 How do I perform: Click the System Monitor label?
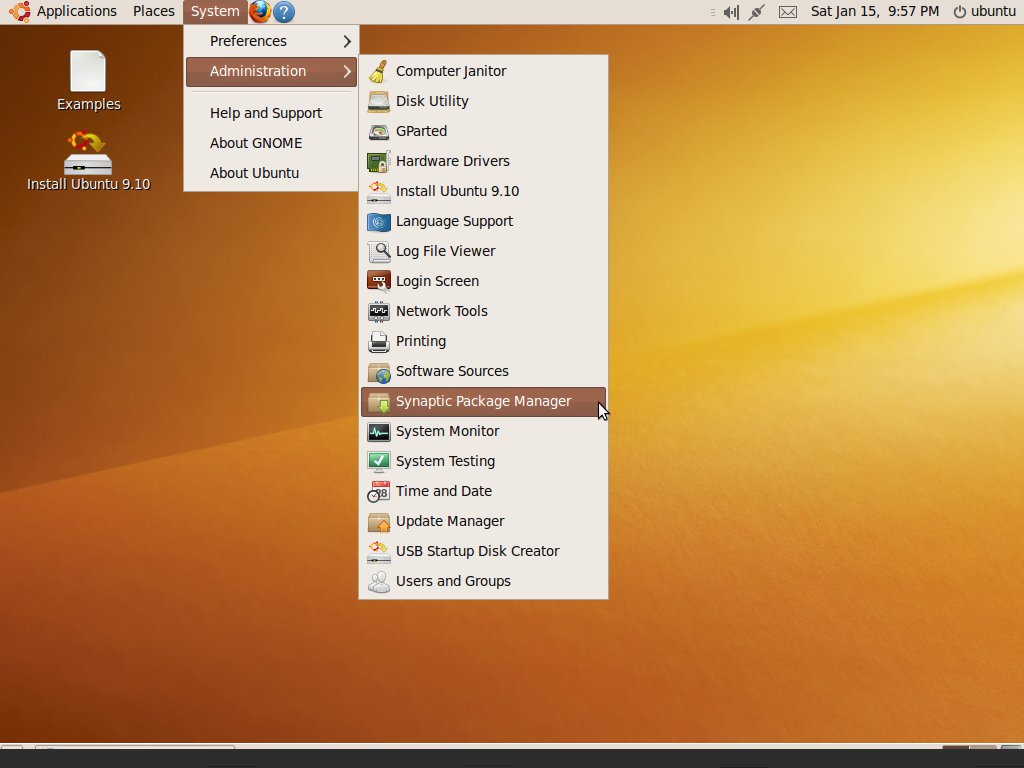(447, 432)
